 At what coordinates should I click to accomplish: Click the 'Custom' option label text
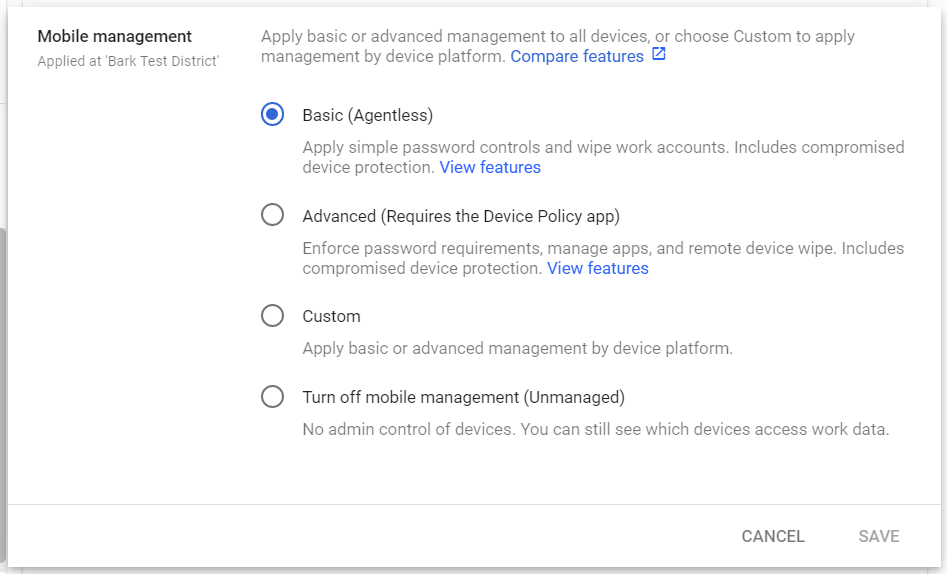331,316
